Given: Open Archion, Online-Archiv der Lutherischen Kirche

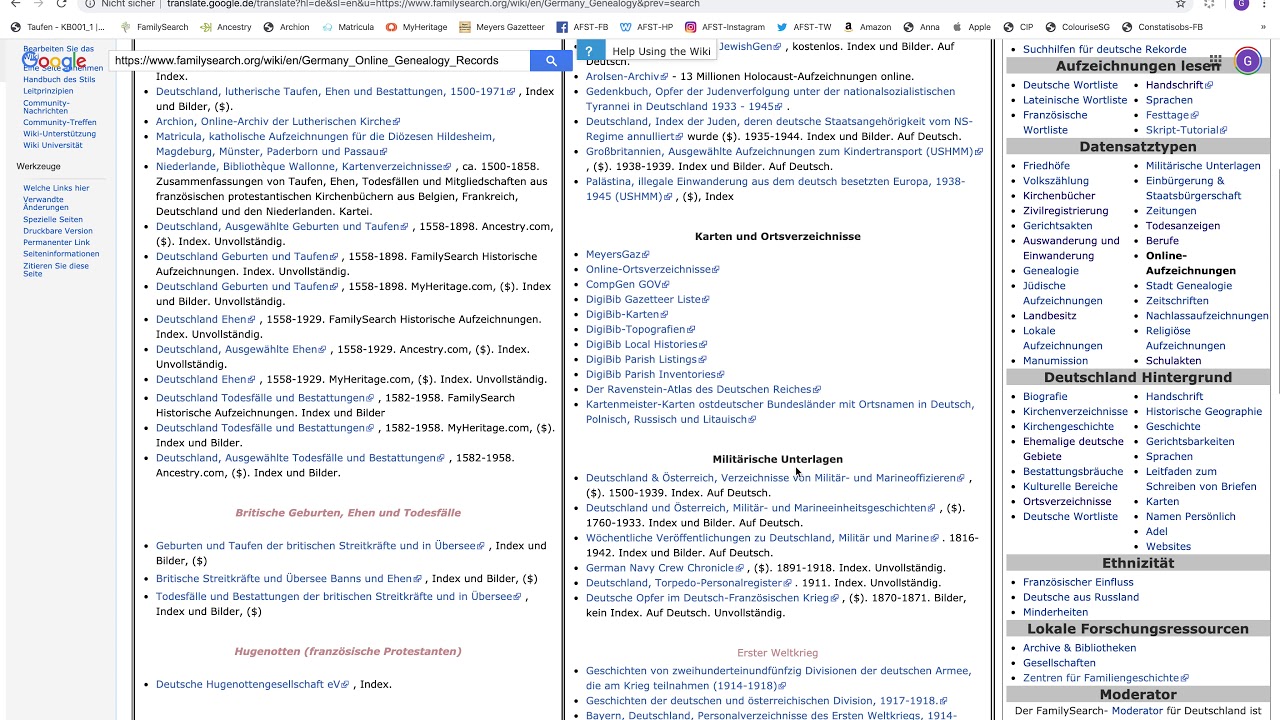Looking at the screenshot, I should coord(277,121).
